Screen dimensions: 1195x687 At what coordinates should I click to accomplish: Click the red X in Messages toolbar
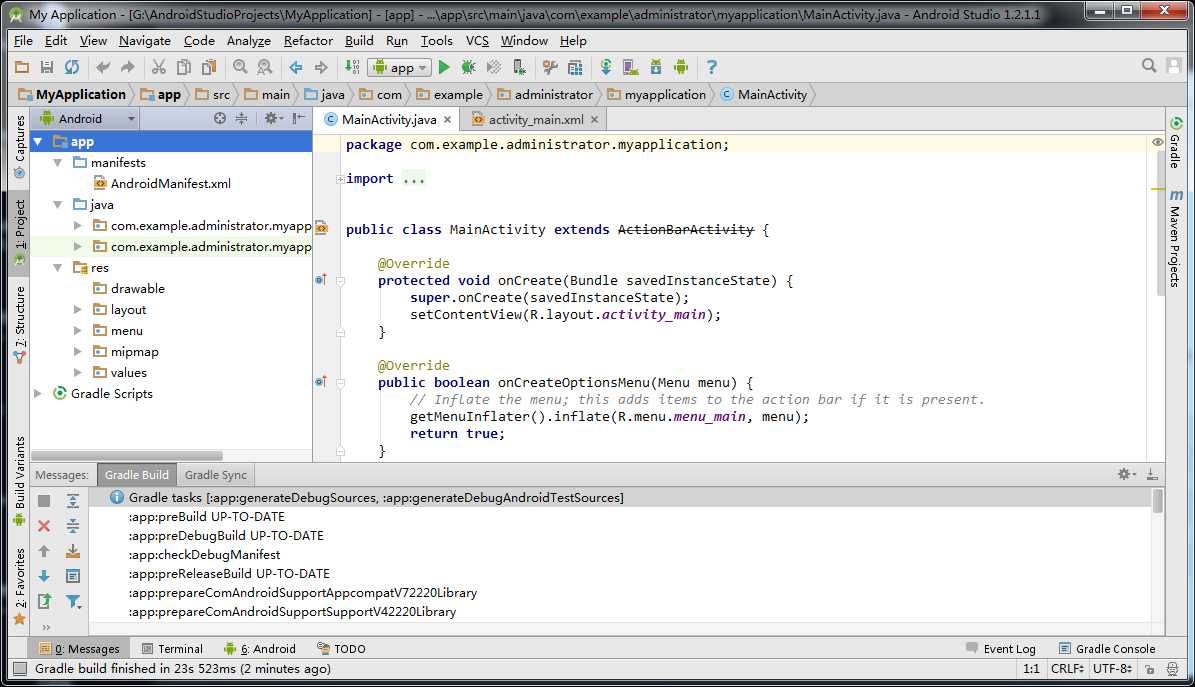click(x=44, y=526)
